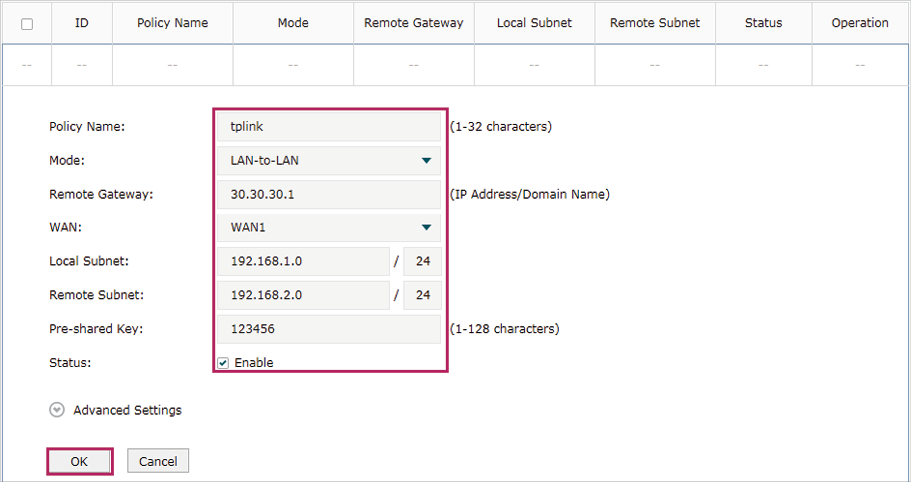
Task: Click the "Policy Name:" form label
Action: [x=87, y=127]
